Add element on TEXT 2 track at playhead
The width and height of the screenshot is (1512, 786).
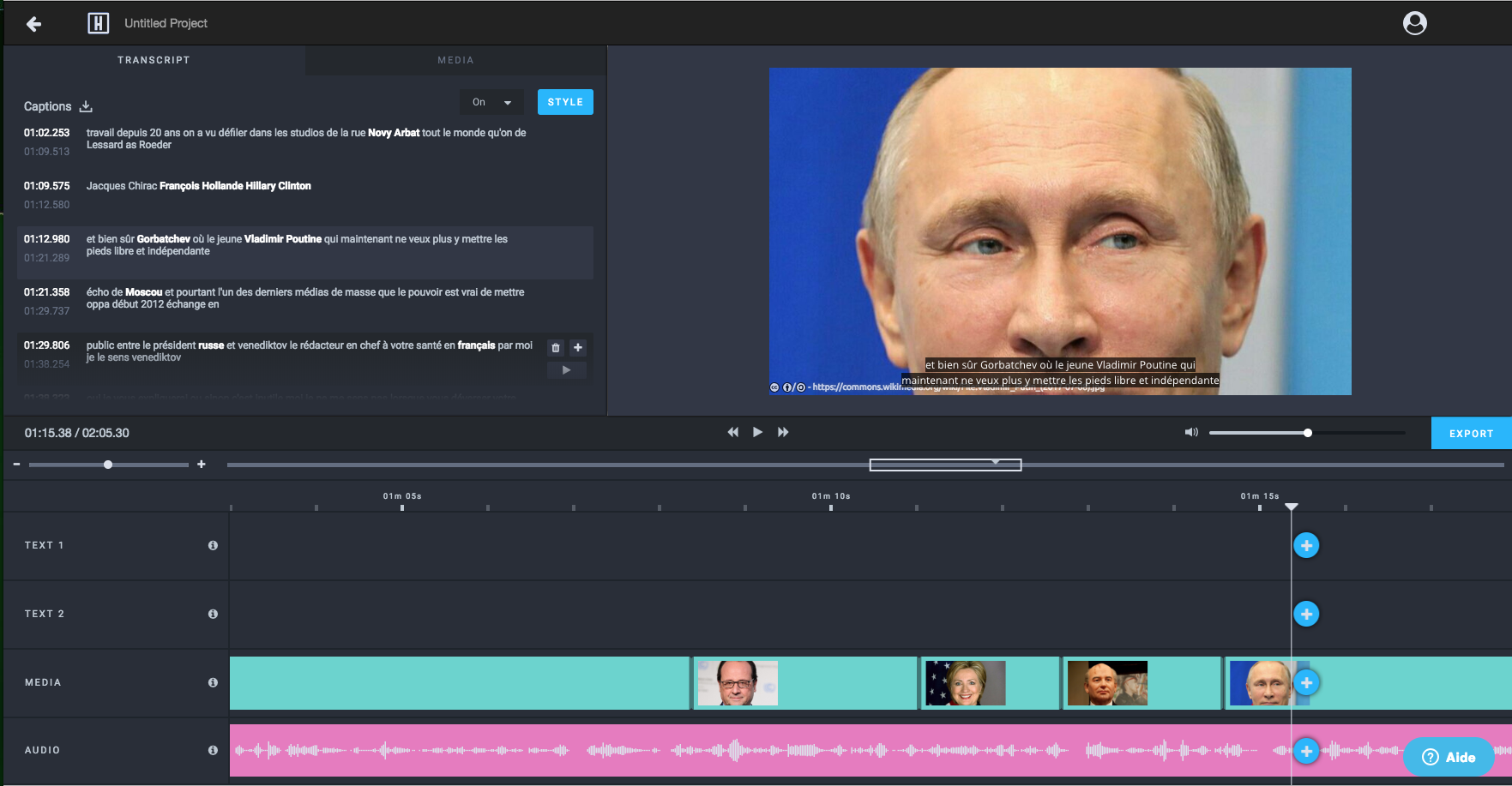pos(1306,614)
